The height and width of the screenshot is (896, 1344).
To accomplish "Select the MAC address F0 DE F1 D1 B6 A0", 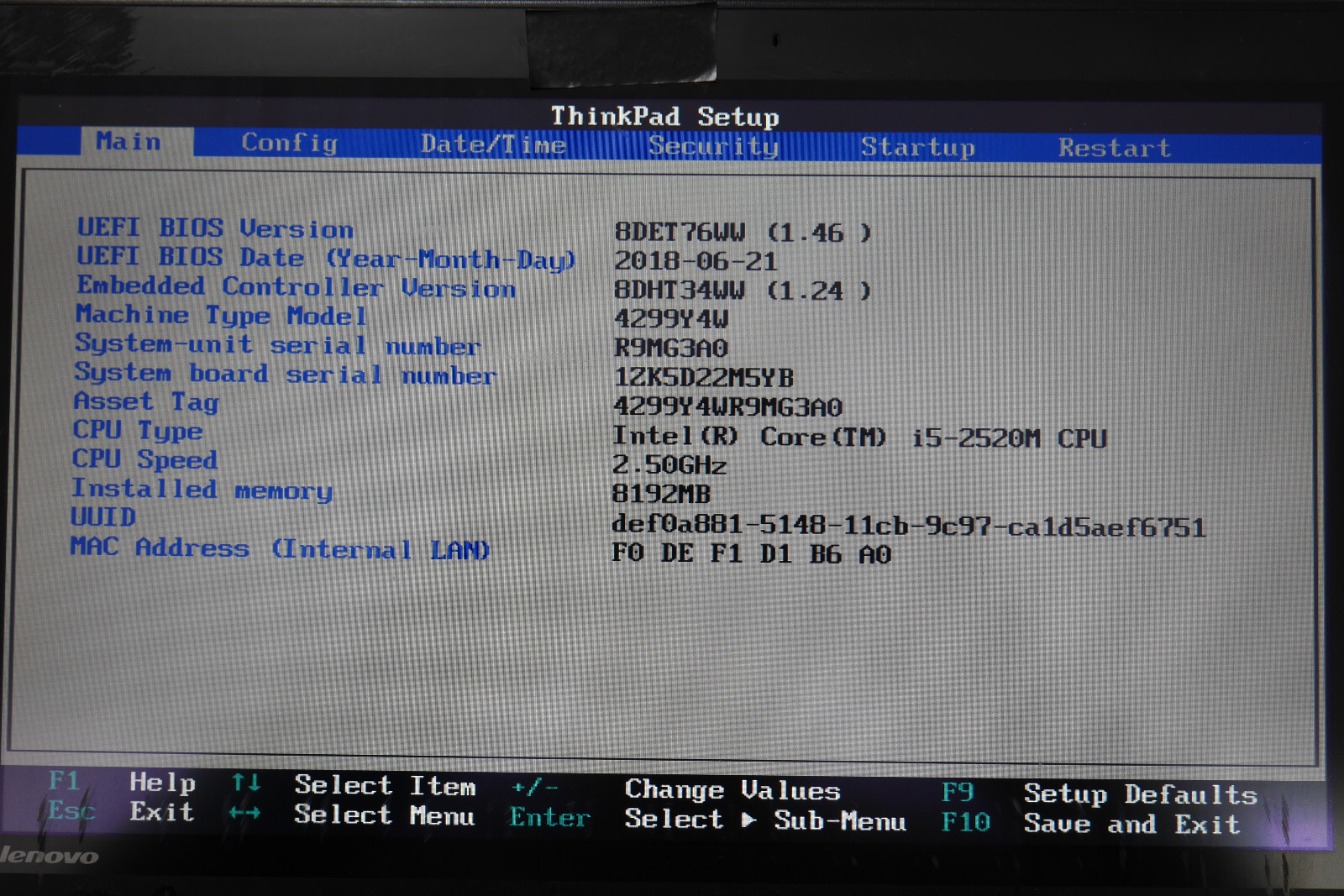I will 751,554.
